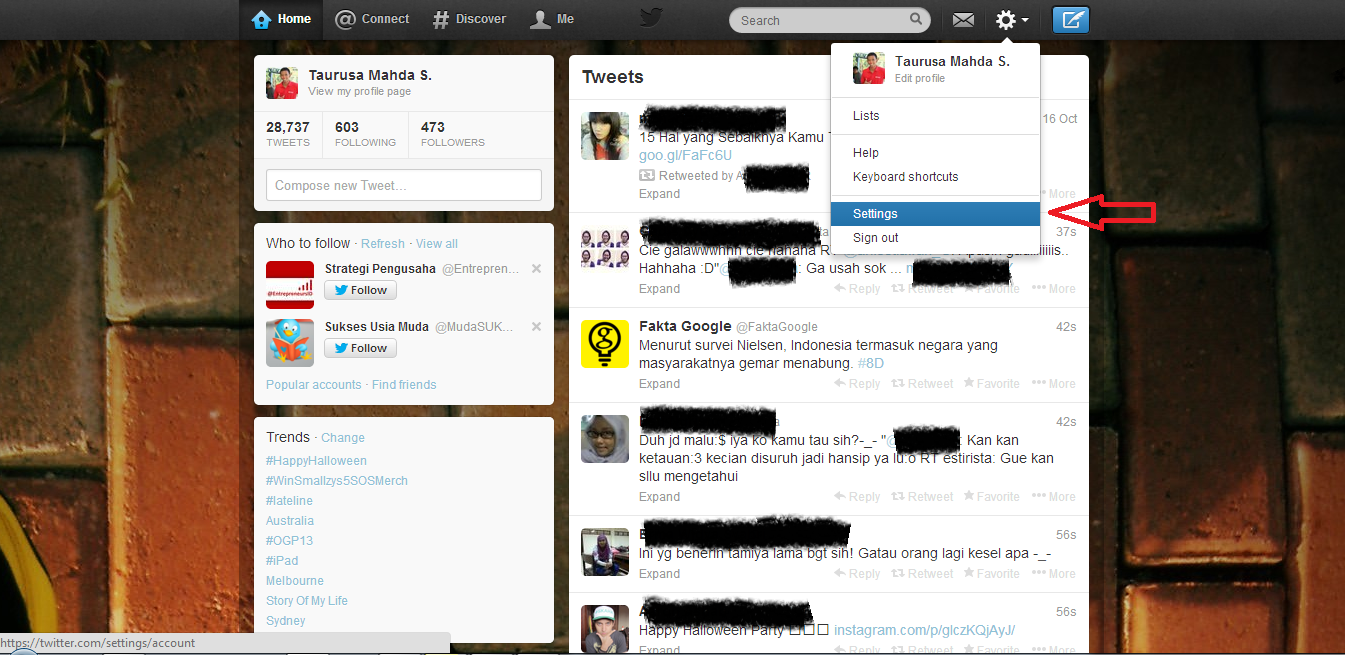Image resolution: width=1345 pixels, height=655 pixels.
Task: Open View all suggestions link
Action: click(x=437, y=244)
